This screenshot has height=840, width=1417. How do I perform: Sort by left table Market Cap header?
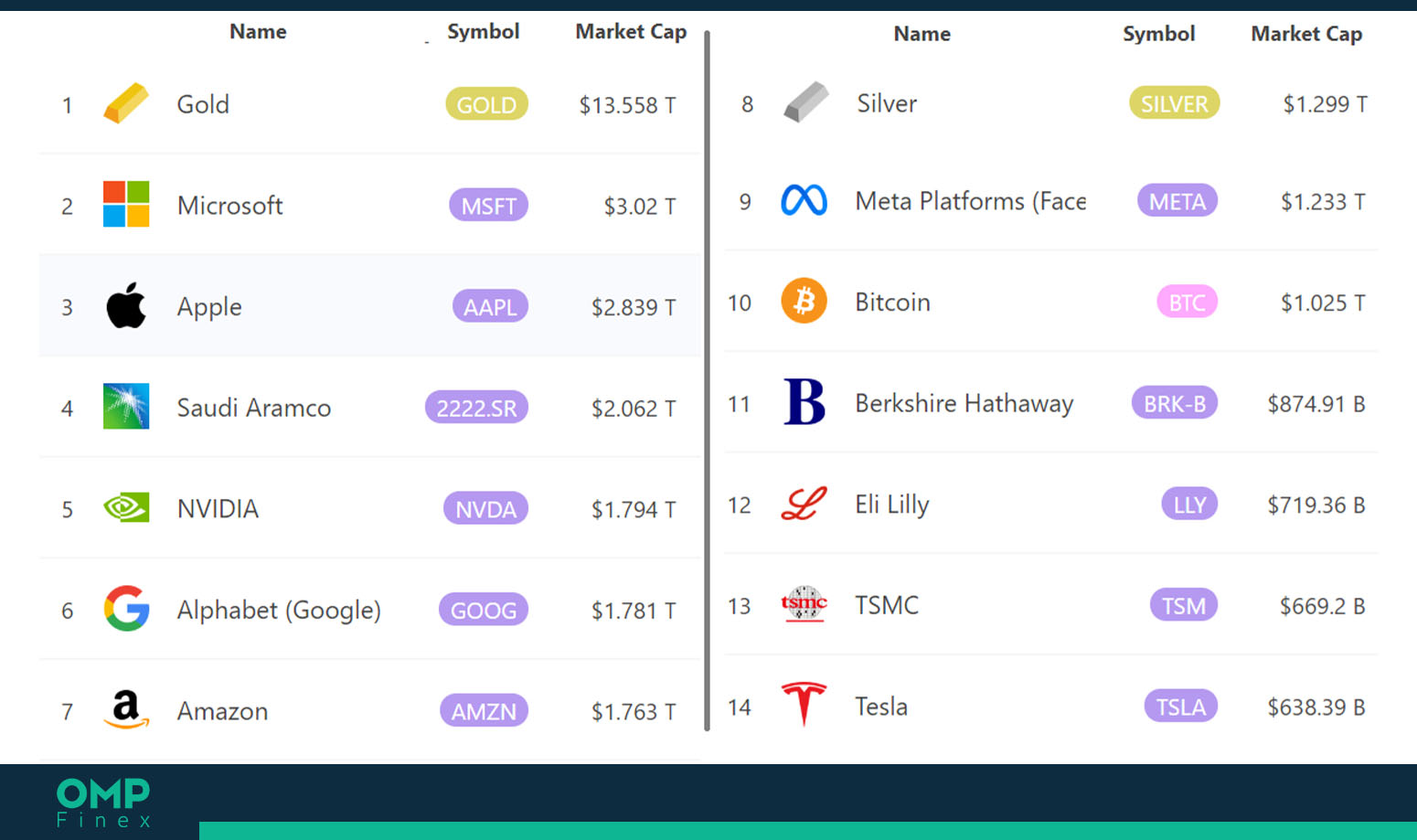coord(631,31)
